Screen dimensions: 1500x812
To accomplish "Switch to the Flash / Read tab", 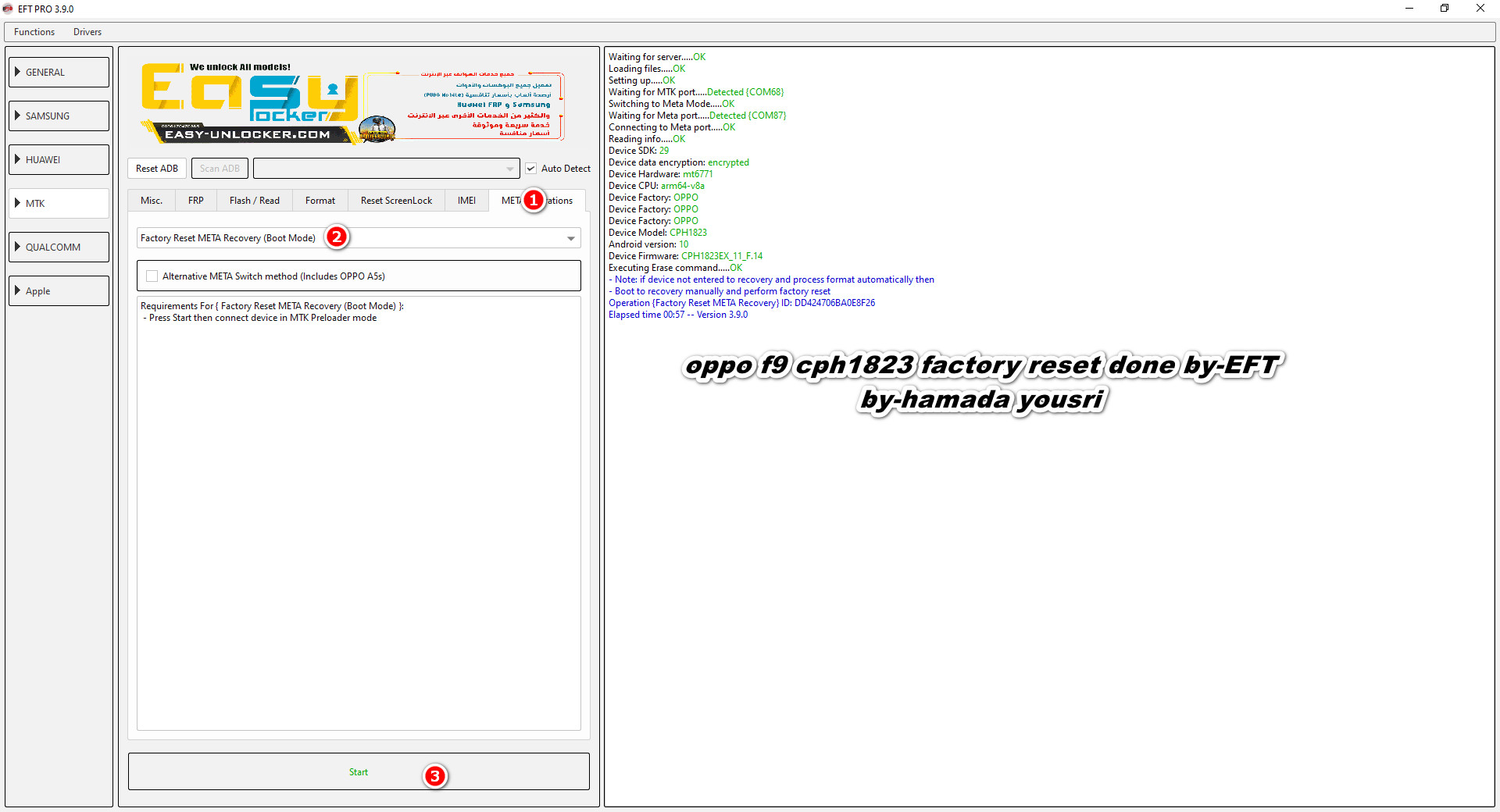I will tap(255, 201).
